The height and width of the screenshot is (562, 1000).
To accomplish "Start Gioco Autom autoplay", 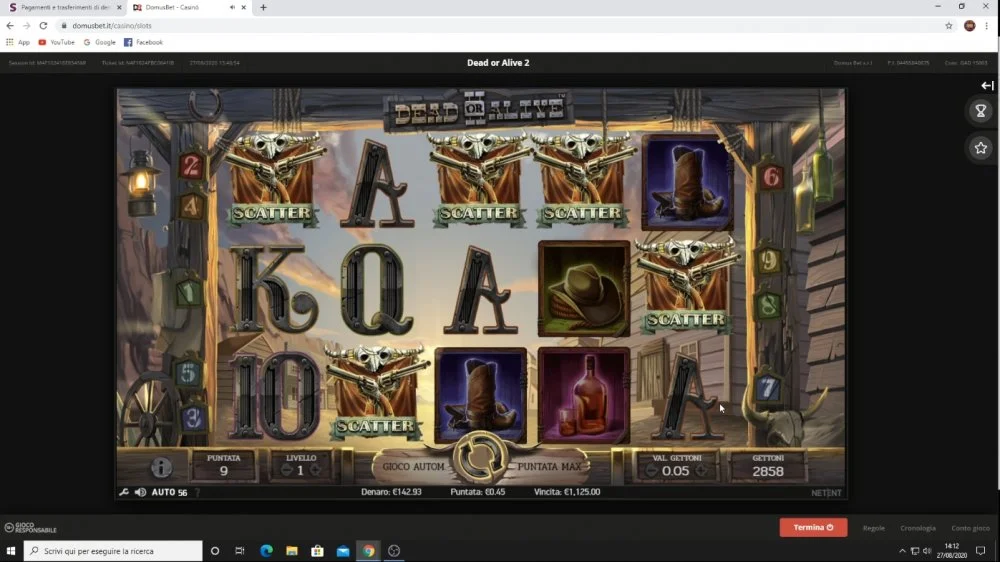I will click(x=413, y=467).
